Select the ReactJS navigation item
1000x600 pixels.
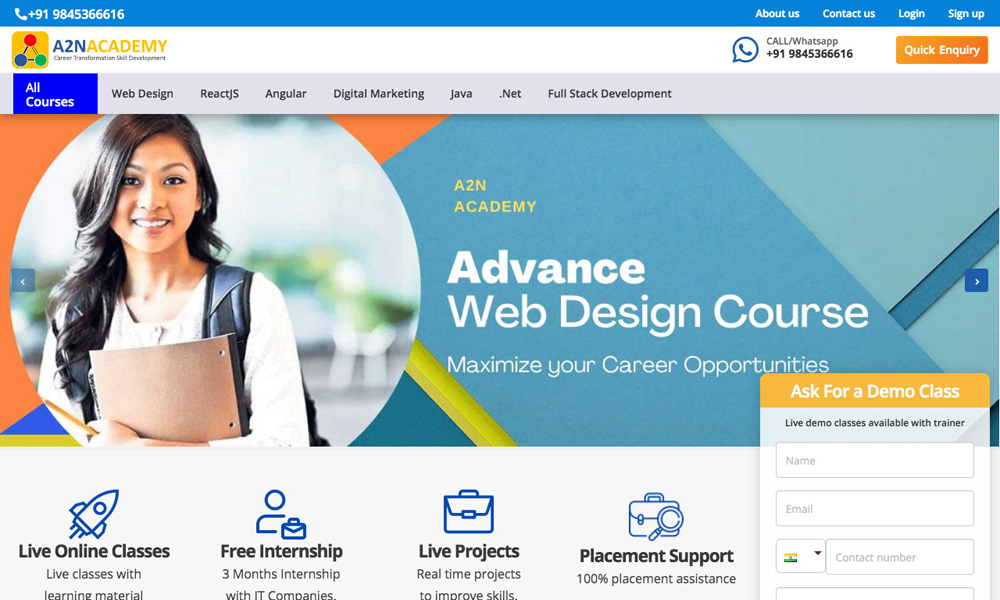tap(219, 94)
